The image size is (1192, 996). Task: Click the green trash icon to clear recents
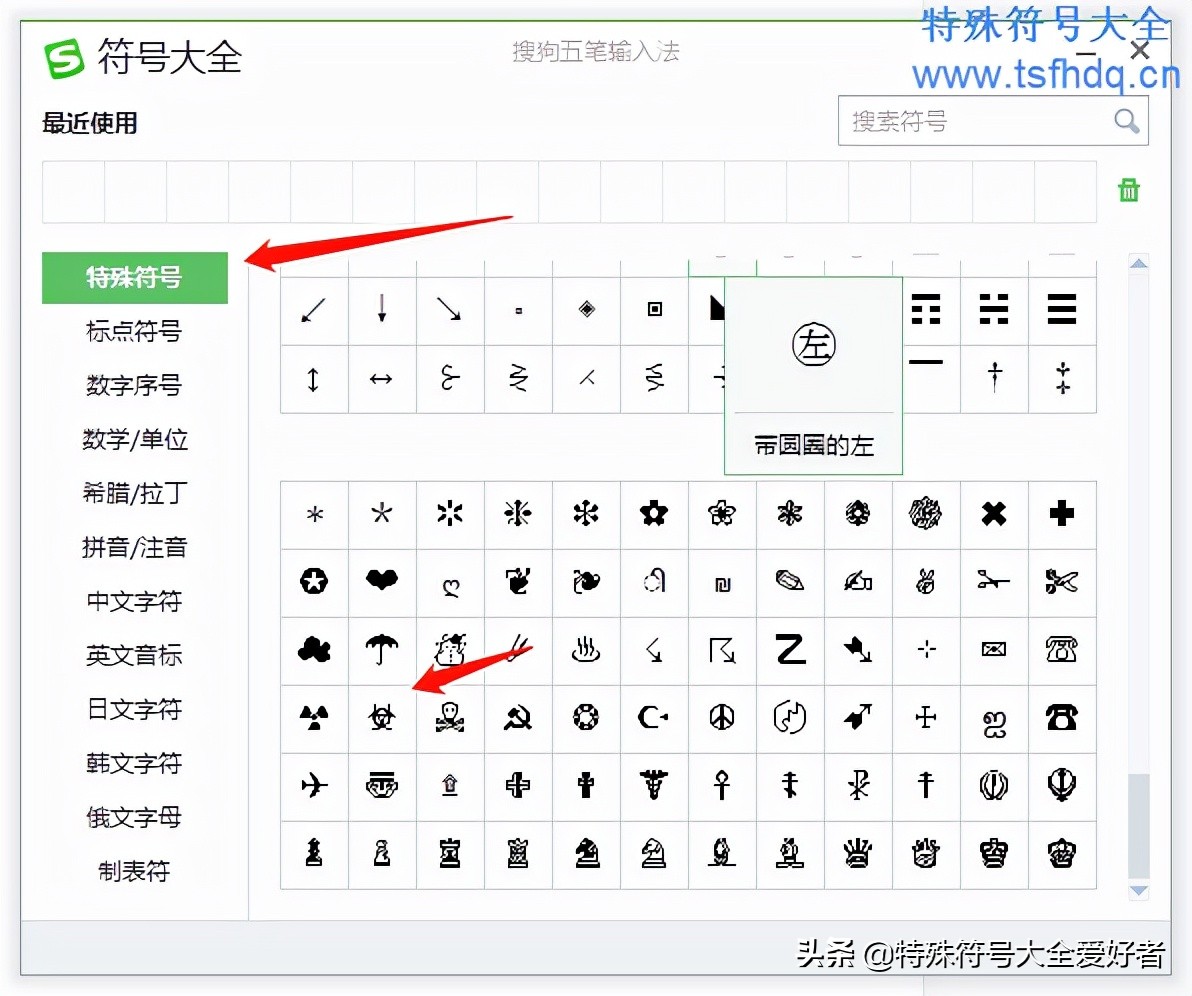(1129, 190)
